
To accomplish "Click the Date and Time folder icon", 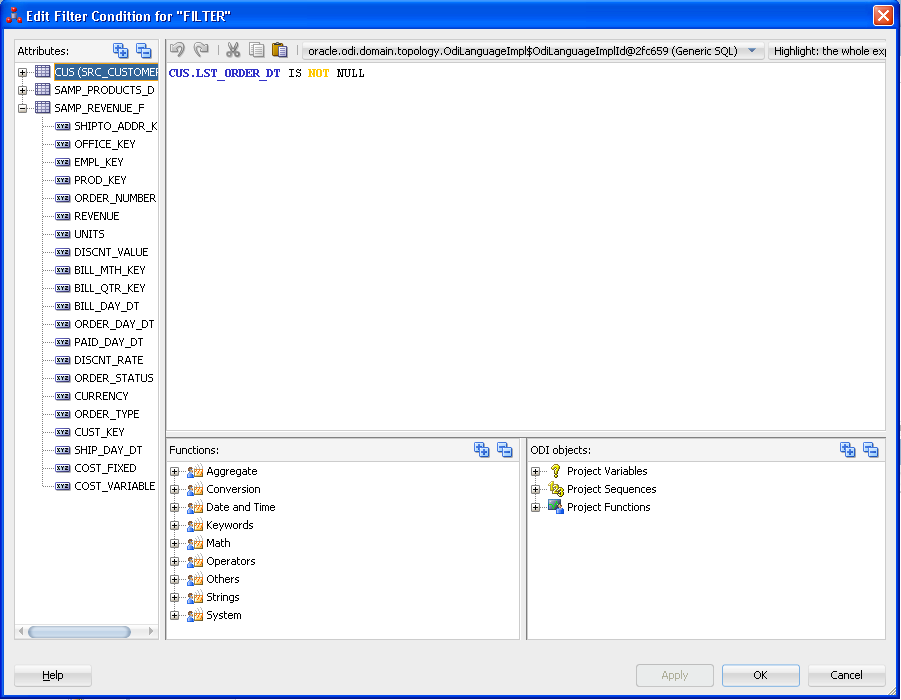I will point(195,507).
